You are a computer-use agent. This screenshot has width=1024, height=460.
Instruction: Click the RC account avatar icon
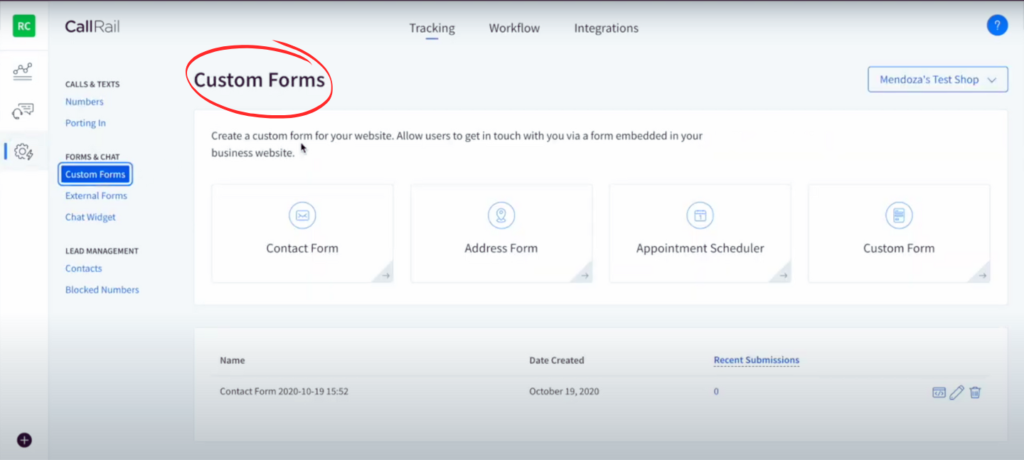(24, 26)
